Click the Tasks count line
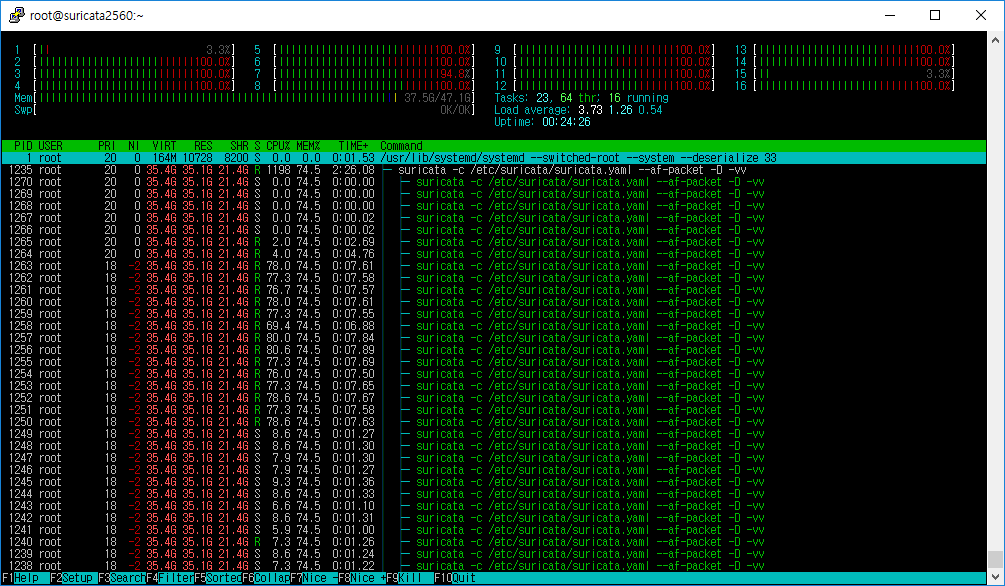The image size is (1005, 586). click(x=581, y=98)
